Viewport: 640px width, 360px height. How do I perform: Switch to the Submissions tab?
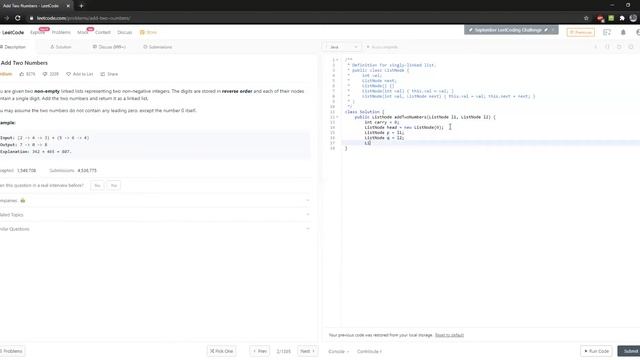(158, 47)
